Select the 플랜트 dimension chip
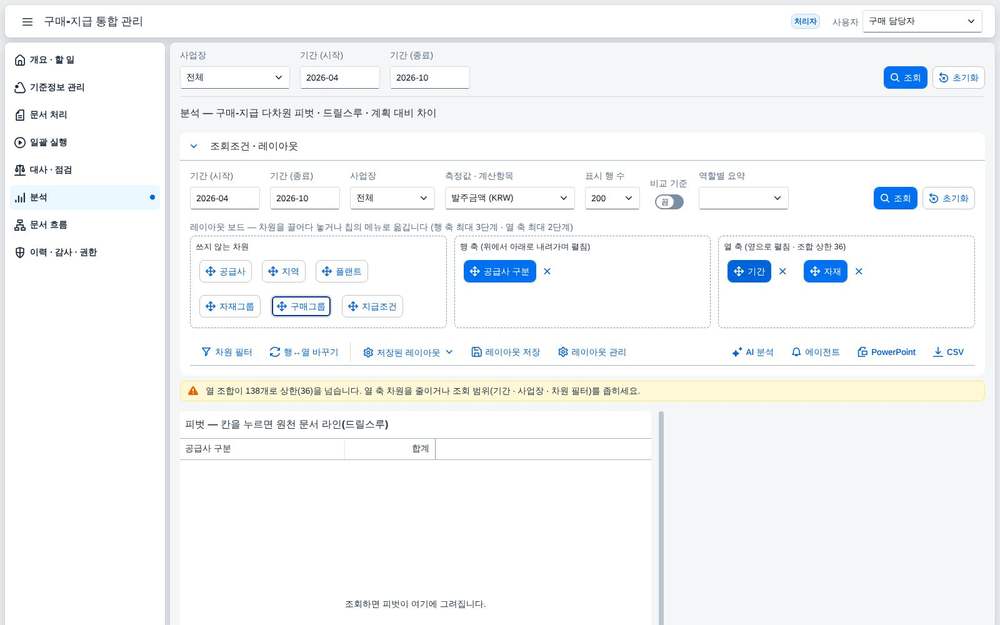This screenshot has height=625, width=1000. point(341,271)
